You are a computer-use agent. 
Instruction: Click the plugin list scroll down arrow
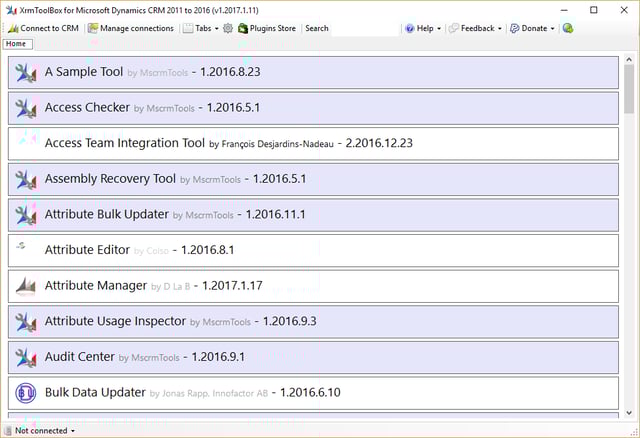(x=629, y=413)
